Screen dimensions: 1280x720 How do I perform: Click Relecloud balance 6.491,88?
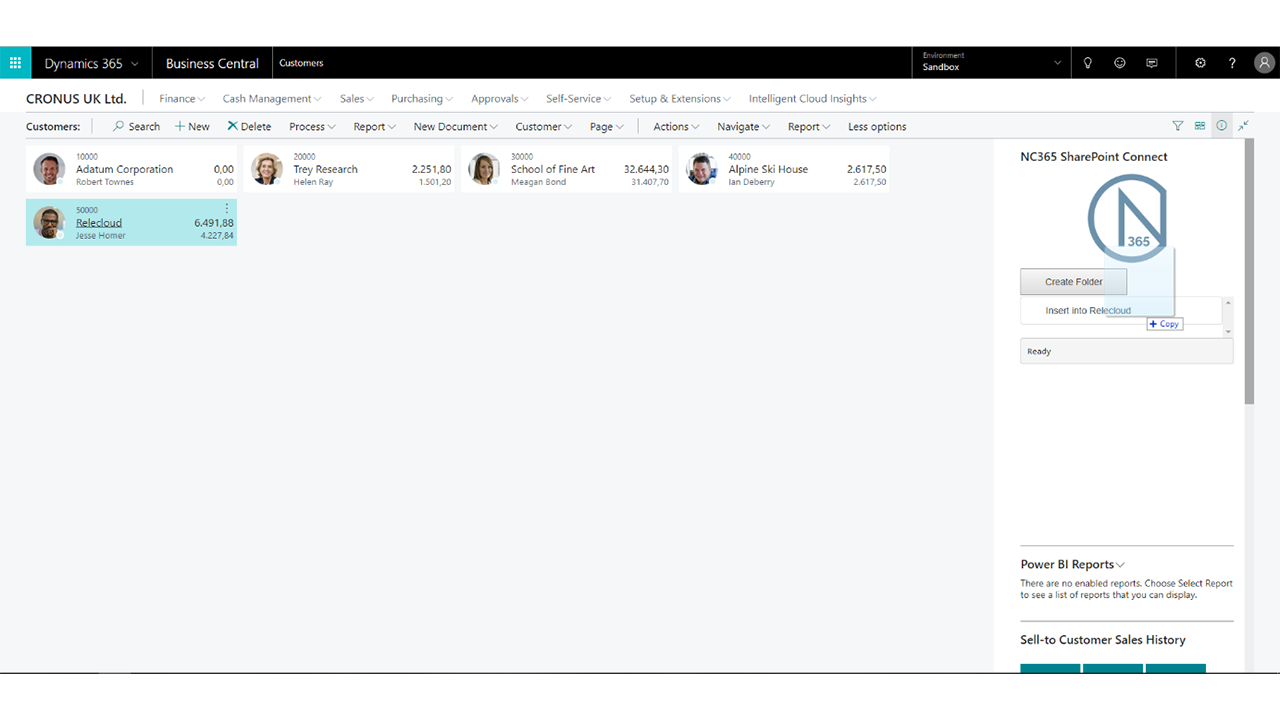click(214, 223)
